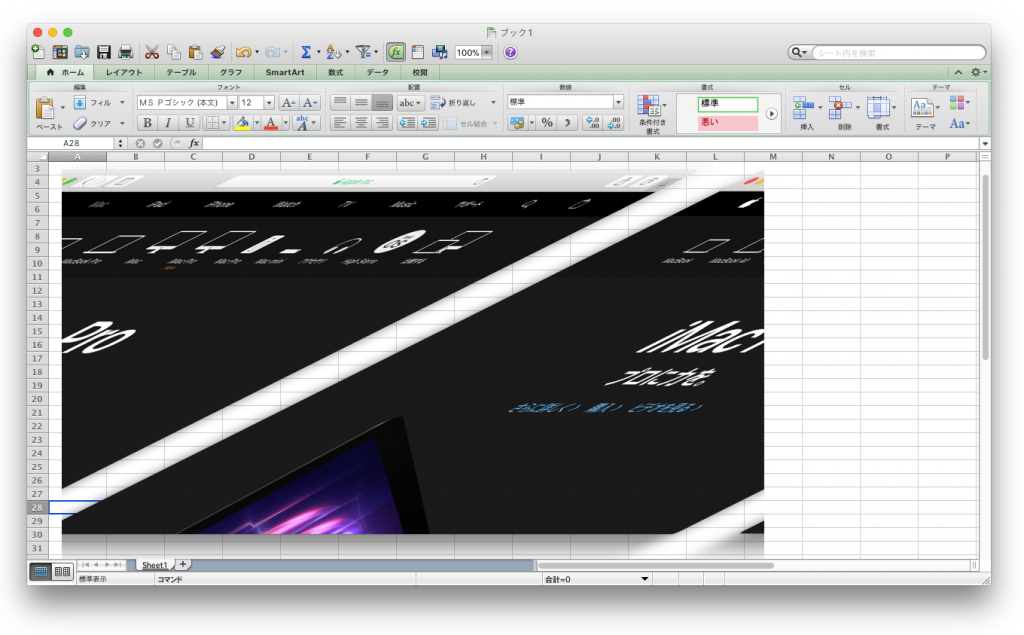Increase font size with the A-up icon

pos(288,103)
